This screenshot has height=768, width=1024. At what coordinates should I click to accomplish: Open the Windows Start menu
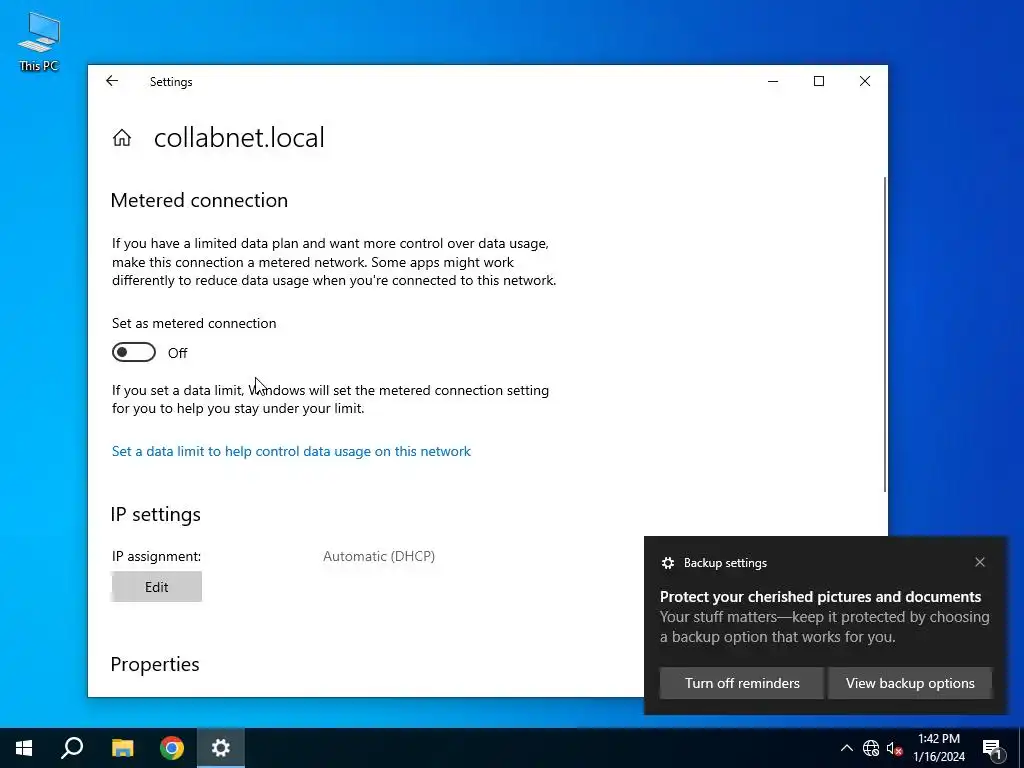[x=24, y=748]
